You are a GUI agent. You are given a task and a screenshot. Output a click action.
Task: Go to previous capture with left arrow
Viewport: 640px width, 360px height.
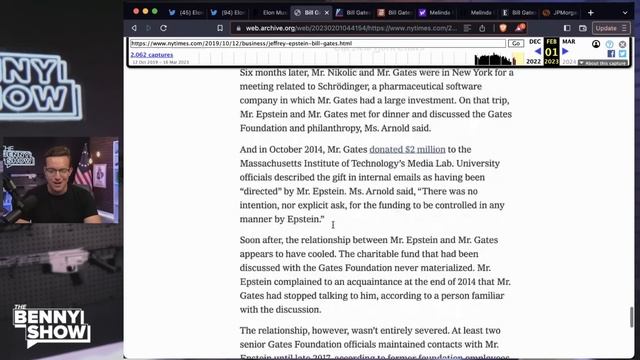[538, 51]
